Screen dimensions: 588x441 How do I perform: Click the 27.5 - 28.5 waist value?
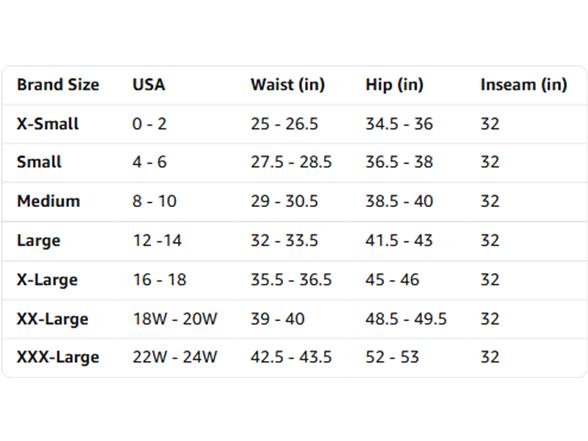(291, 162)
